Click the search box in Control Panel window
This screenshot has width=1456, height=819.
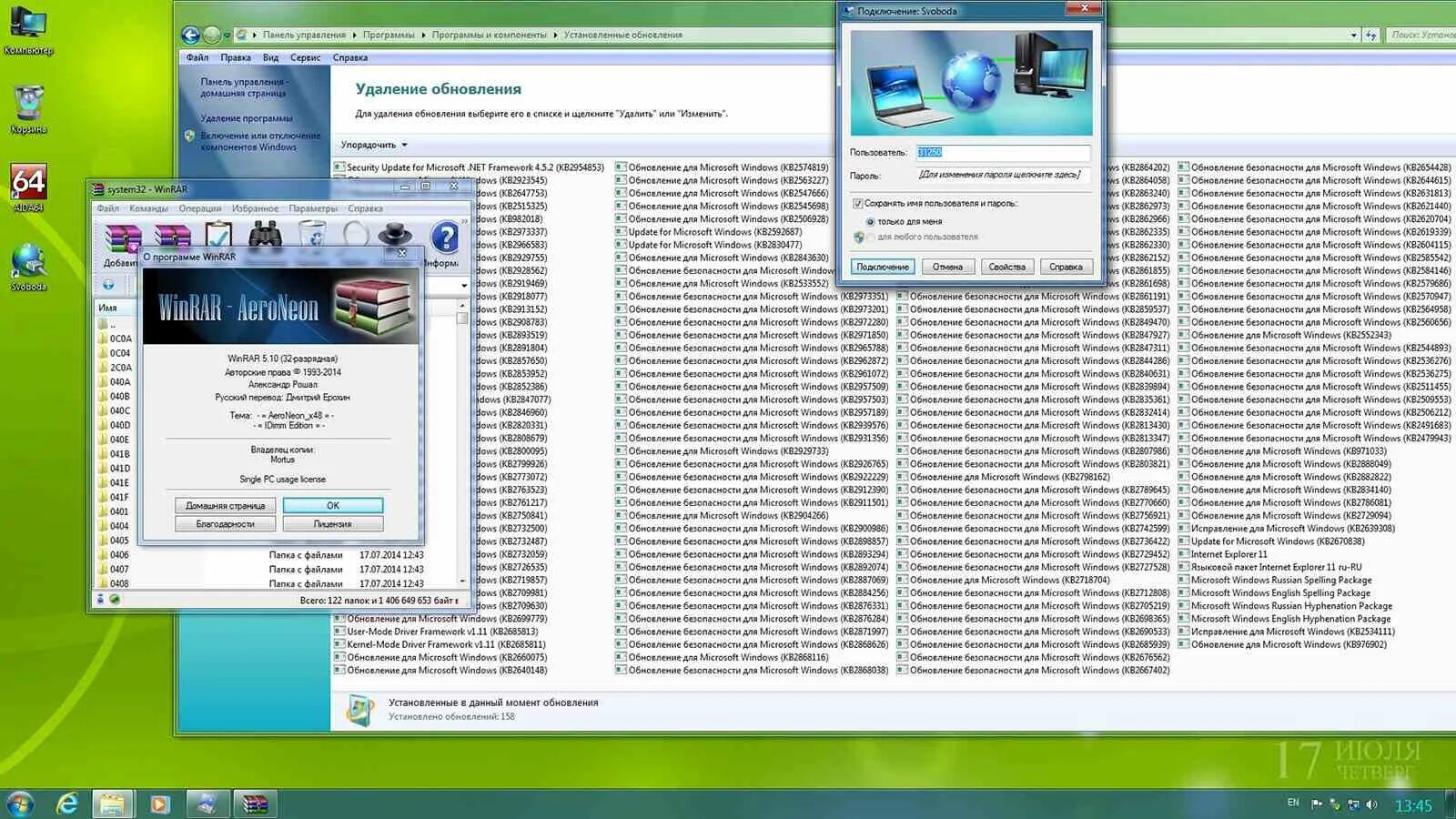pyautogui.click(x=1421, y=35)
